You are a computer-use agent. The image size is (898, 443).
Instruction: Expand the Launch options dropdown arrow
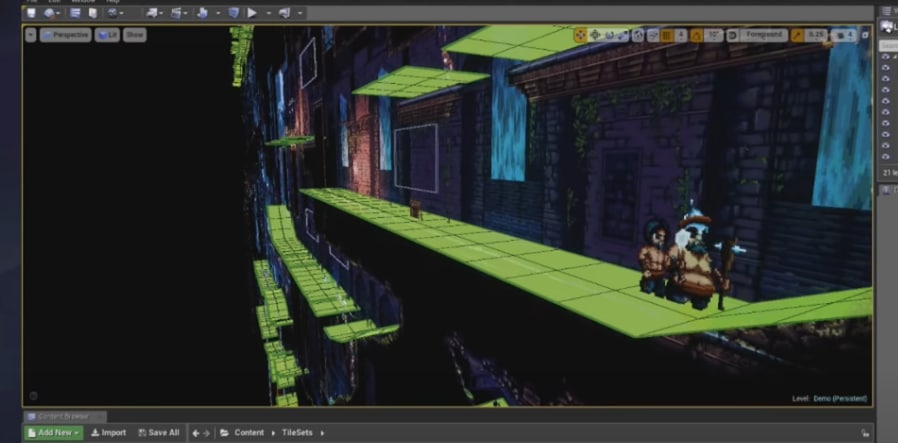point(300,13)
